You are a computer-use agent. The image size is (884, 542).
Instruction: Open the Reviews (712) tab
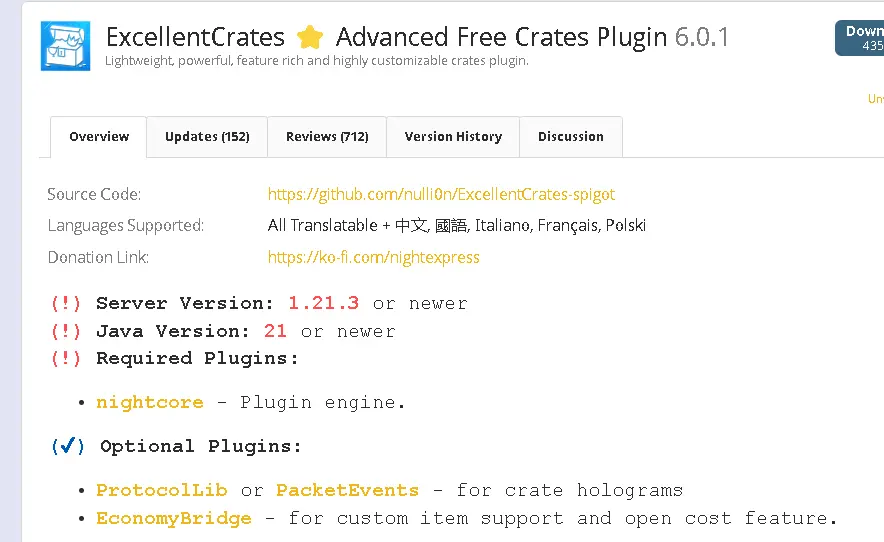click(x=327, y=137)
